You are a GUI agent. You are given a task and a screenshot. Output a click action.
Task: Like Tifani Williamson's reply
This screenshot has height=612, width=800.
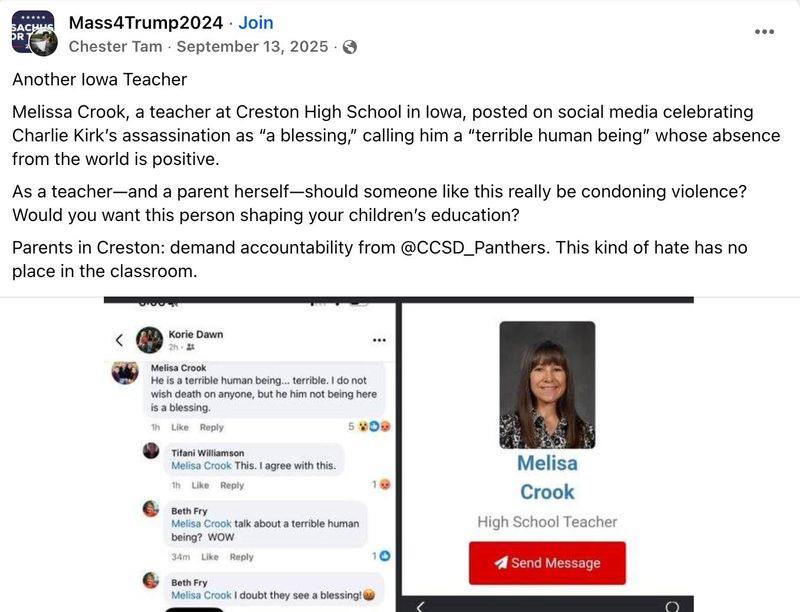point(198,485)
